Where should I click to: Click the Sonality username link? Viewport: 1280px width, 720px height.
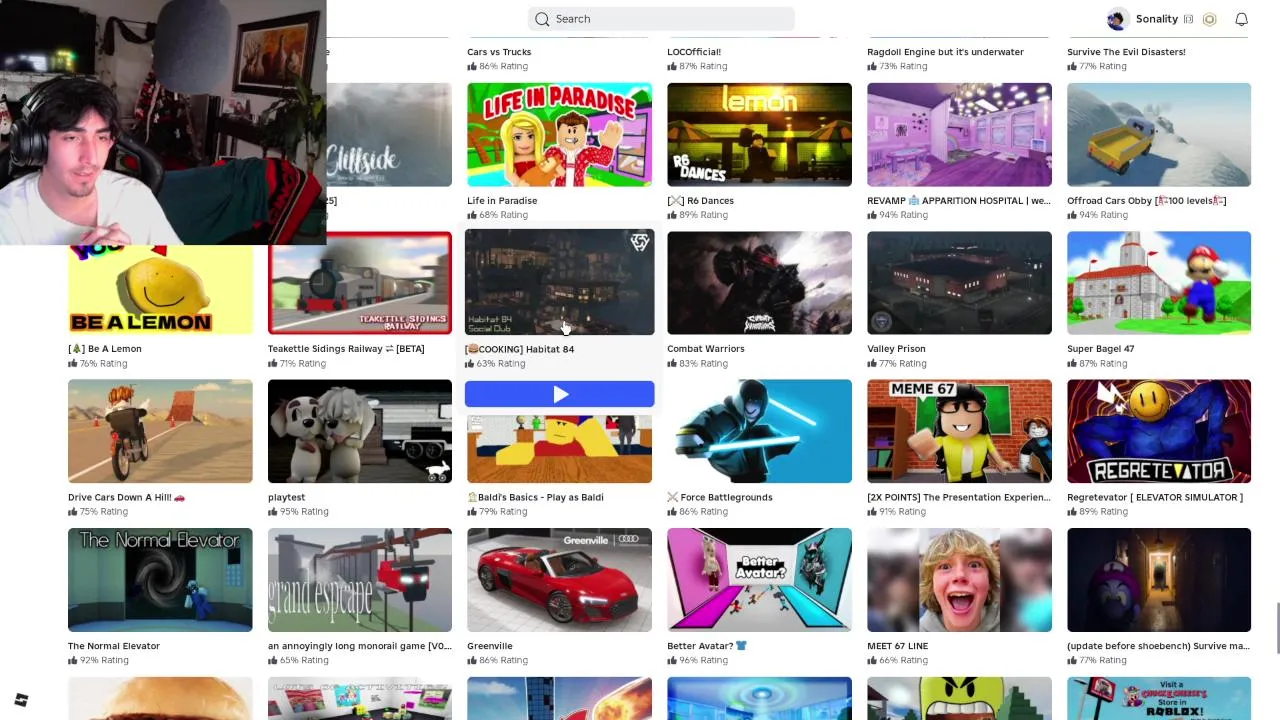click(x=1156, y=19)
